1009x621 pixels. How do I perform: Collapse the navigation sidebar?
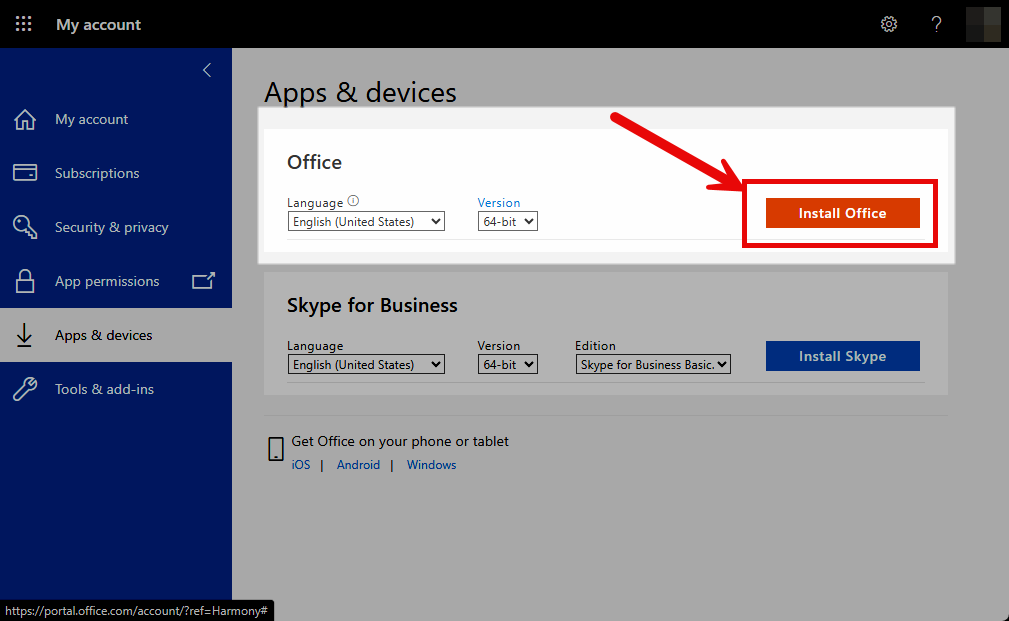[x=207, y=70]
